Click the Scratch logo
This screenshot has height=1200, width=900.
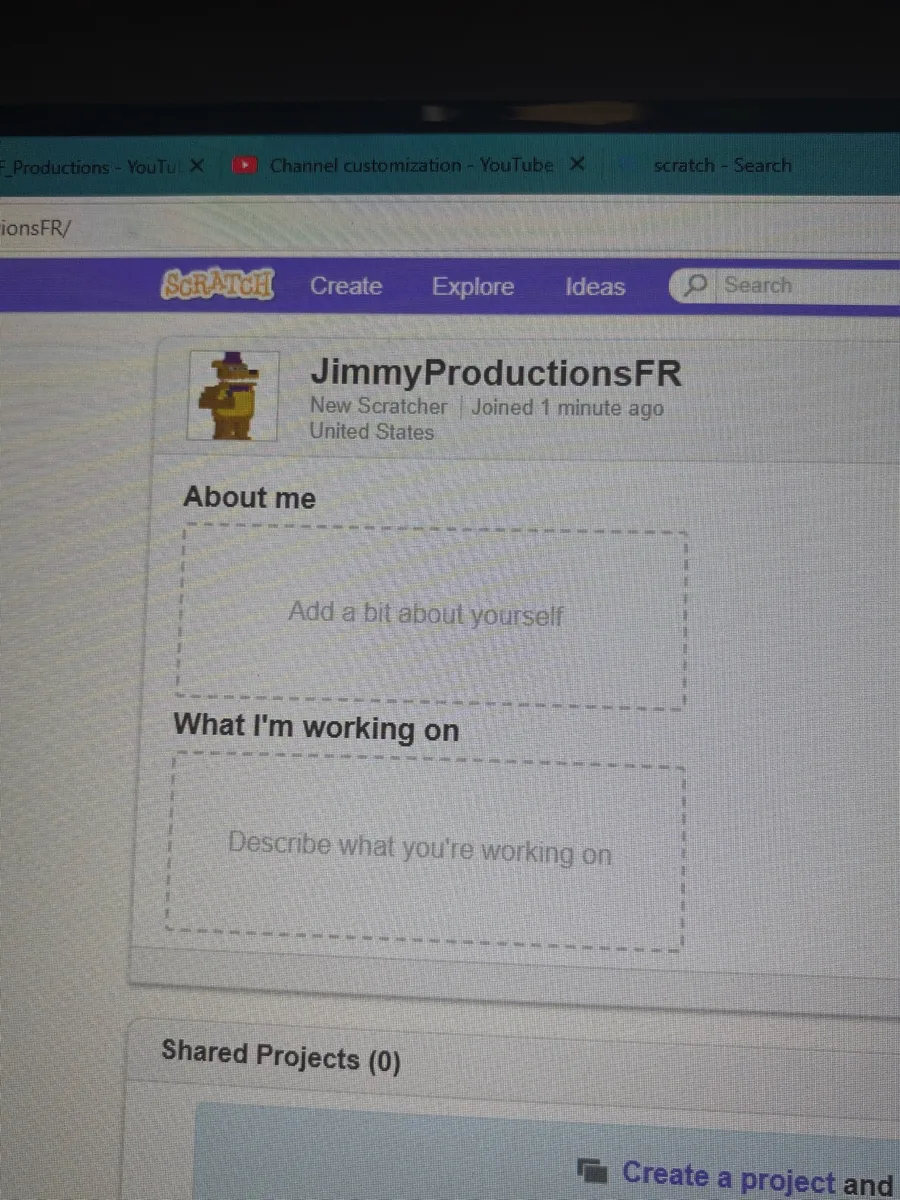[x=217, y=284]
